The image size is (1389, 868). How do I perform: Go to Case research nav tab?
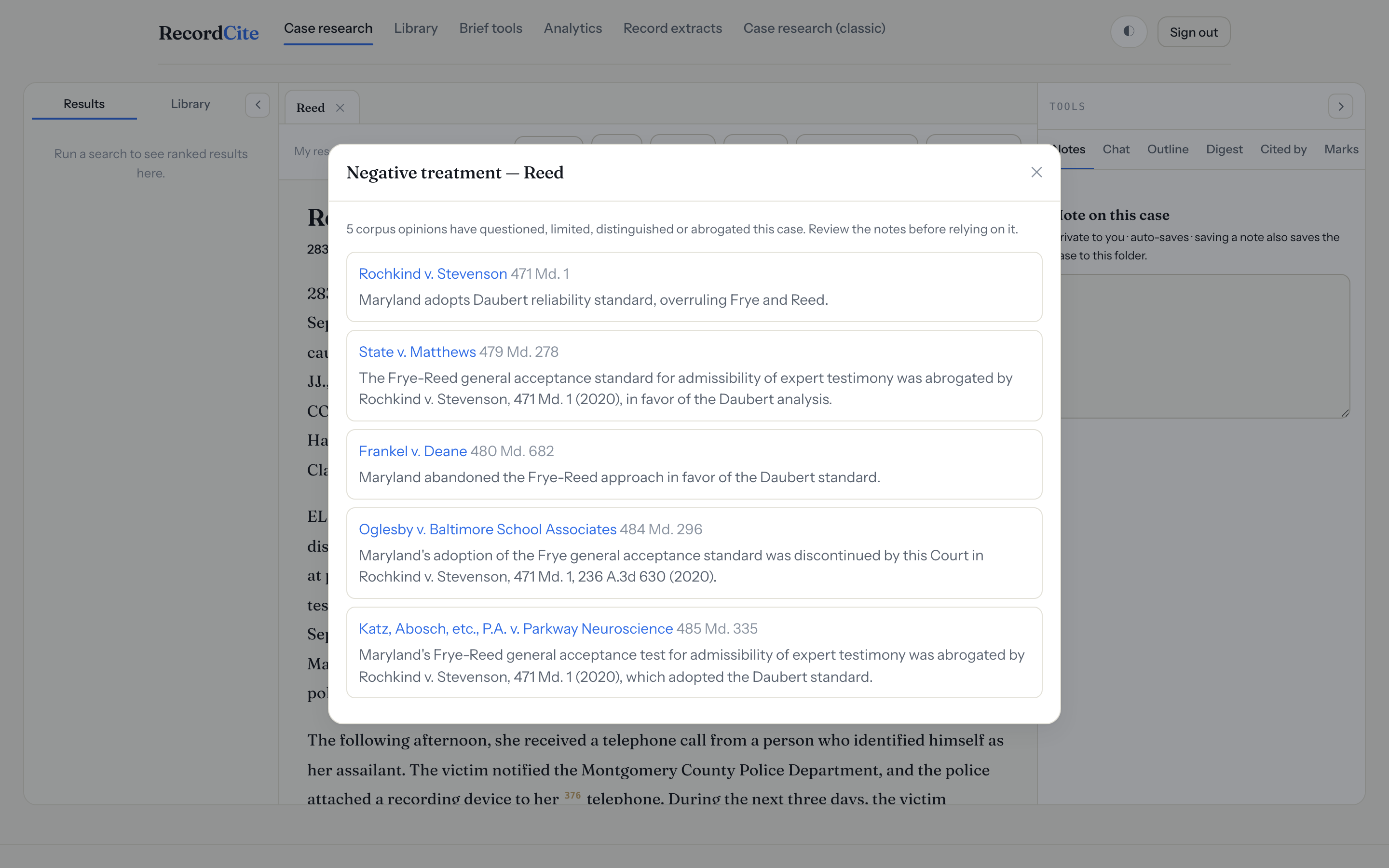tap(328, 28)
